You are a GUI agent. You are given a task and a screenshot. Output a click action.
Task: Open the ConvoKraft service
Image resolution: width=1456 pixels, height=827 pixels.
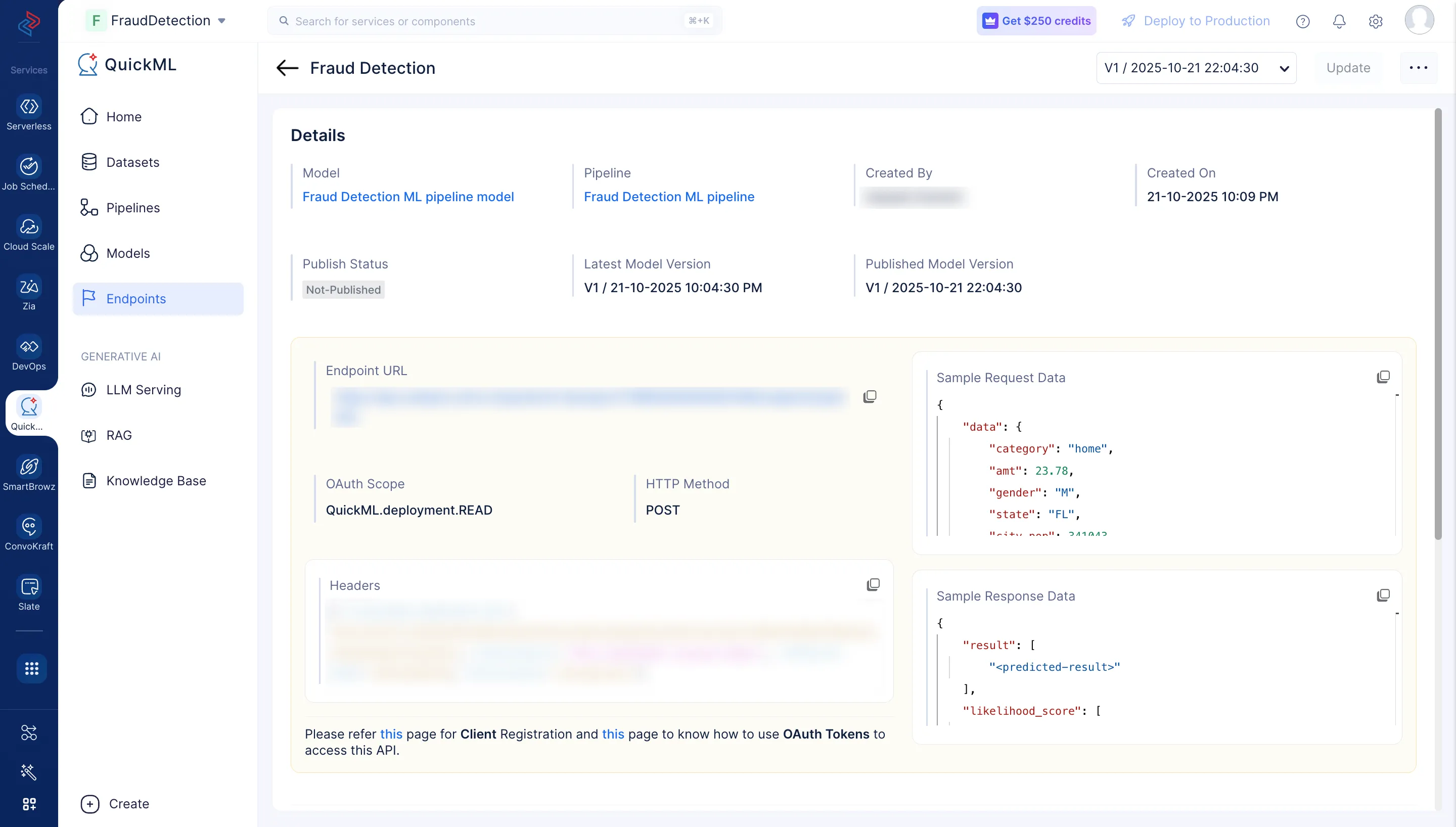pos(29,532)
